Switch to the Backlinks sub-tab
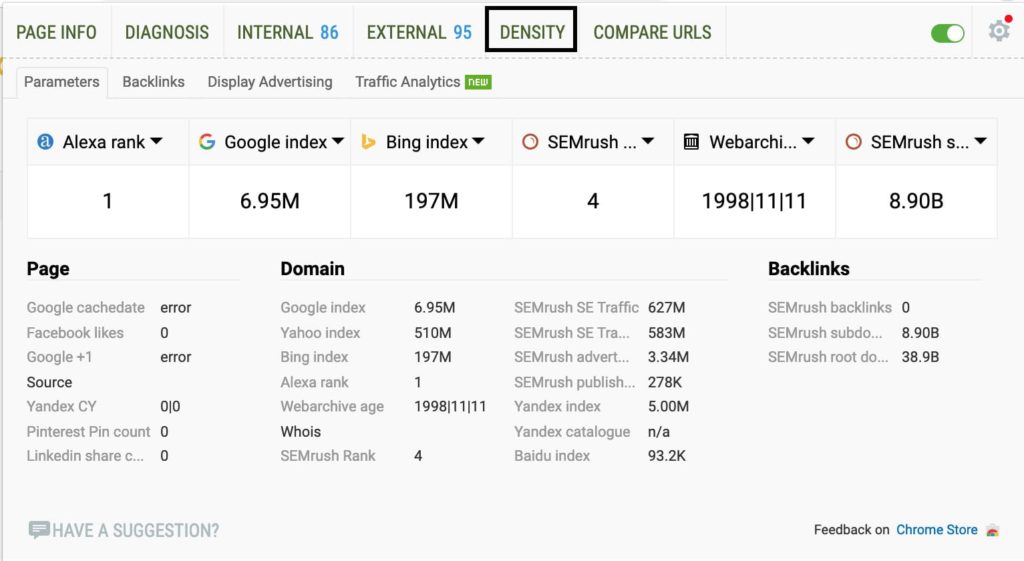The width and height of the screenshot is (1024, 561). click(x=153, y=82)
